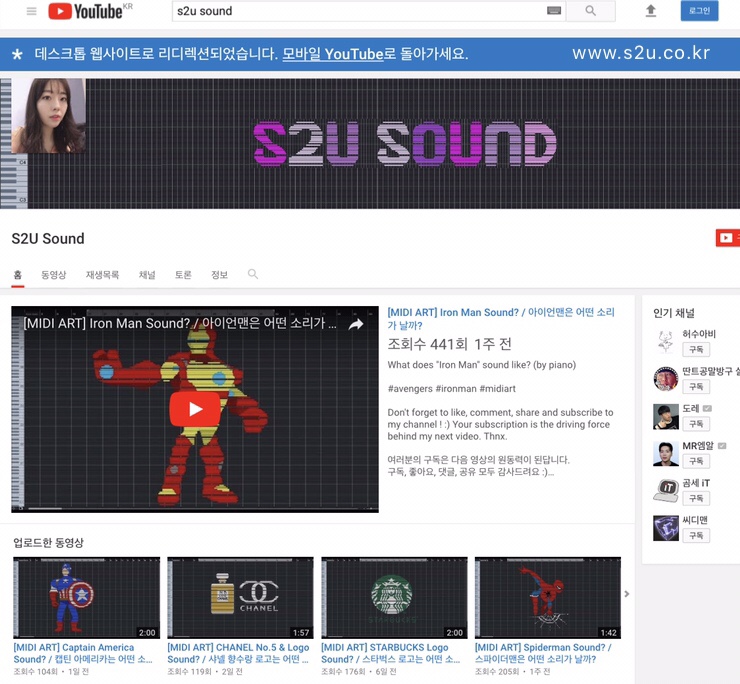Image resolution: width=740 pixels, height=684 pixels.
Task: Open the 정보 tab
Action: point(219,275)
